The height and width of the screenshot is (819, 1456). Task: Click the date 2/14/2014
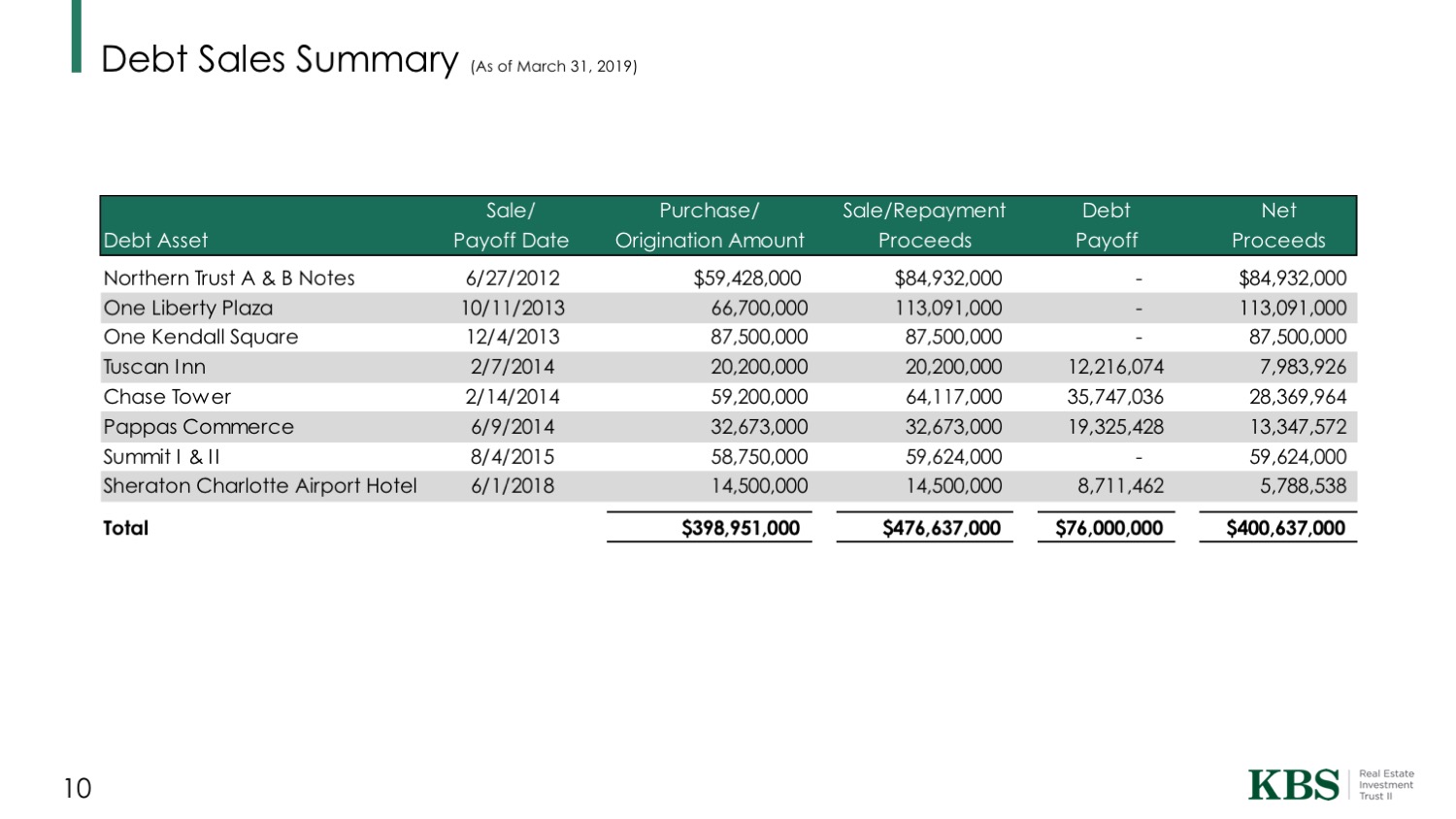point(513,397)
